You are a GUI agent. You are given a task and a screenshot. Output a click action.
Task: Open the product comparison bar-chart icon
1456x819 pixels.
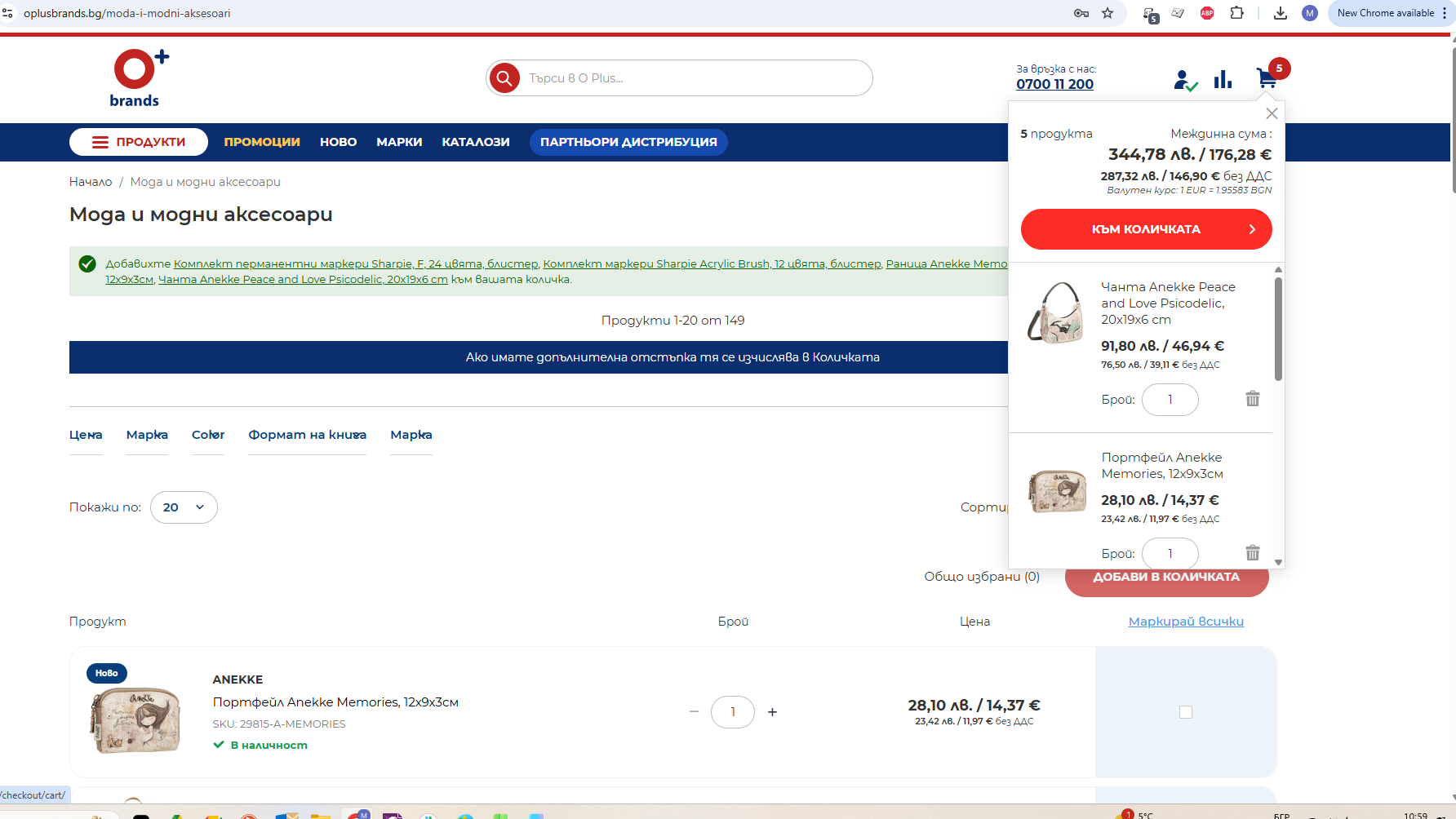[x=1223, y=79]
